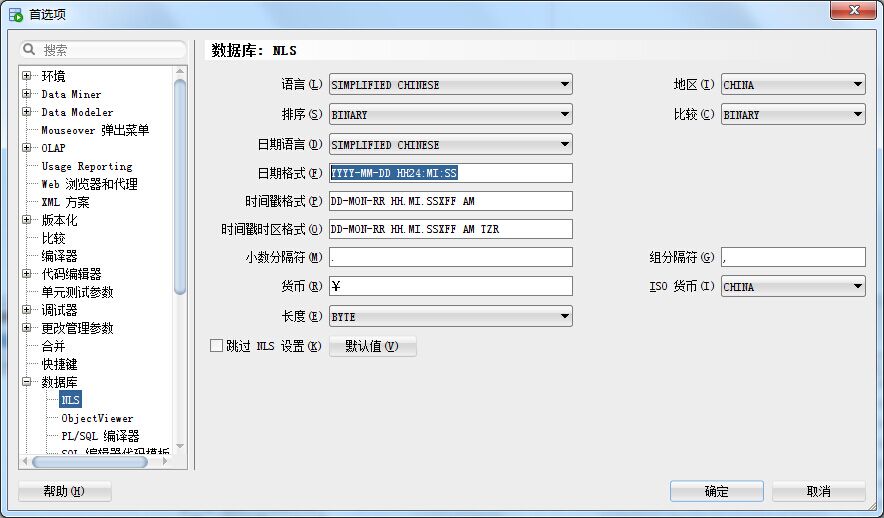The height and width of the screenshot is (518, 884).
Task: Select the 快捷键 tree item
Action: pyautogui.click(x=59, y=364)
